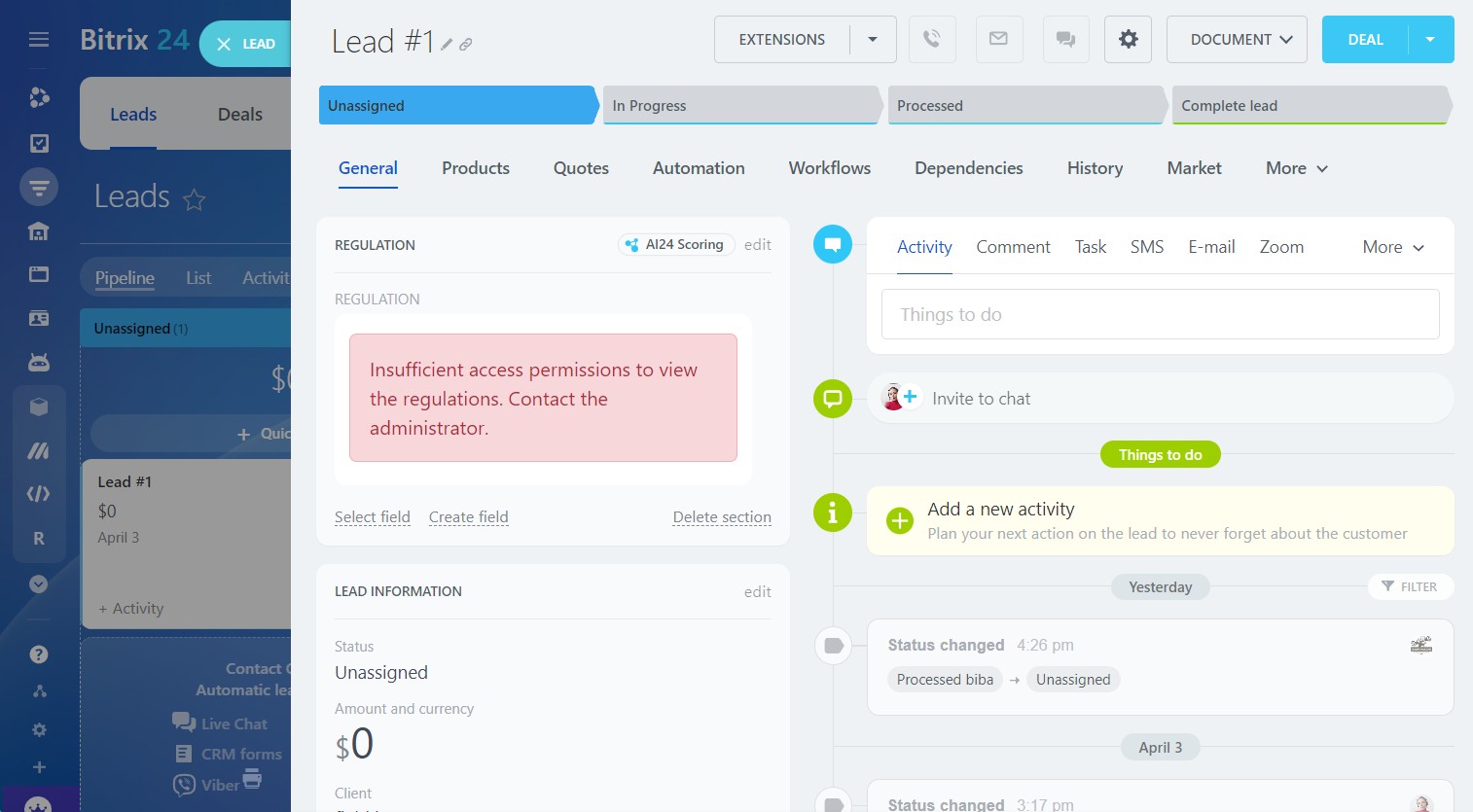Open the chat bubbles icon button

(1065, 40)
